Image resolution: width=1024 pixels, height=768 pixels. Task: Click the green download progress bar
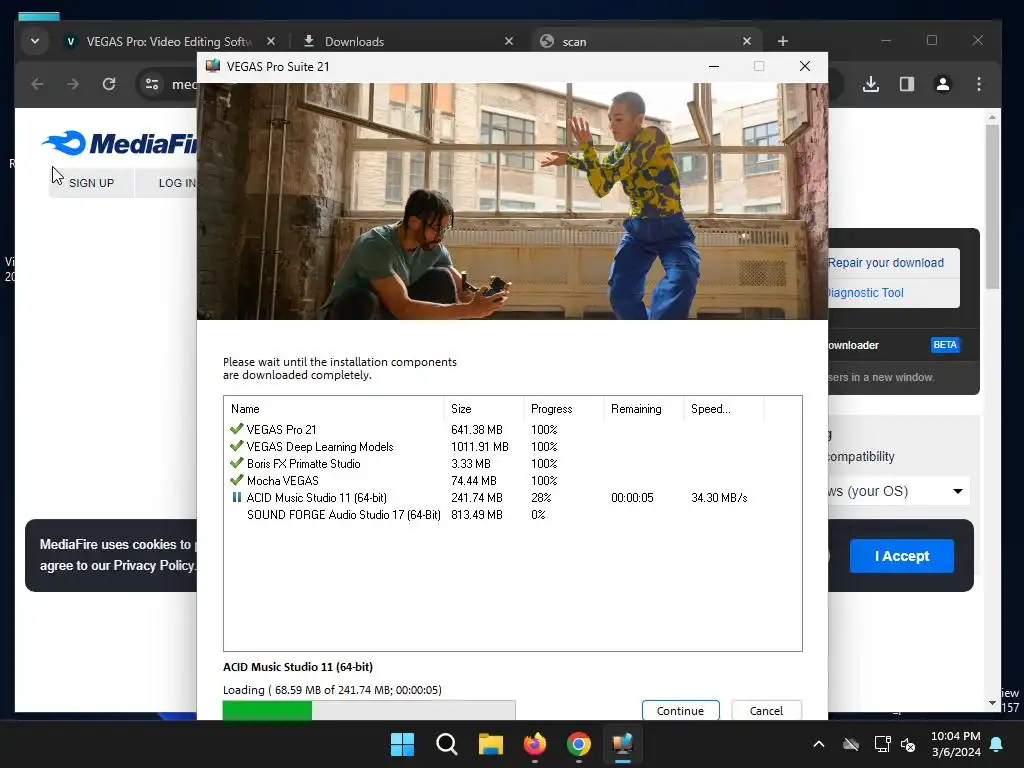pos(267,710)
